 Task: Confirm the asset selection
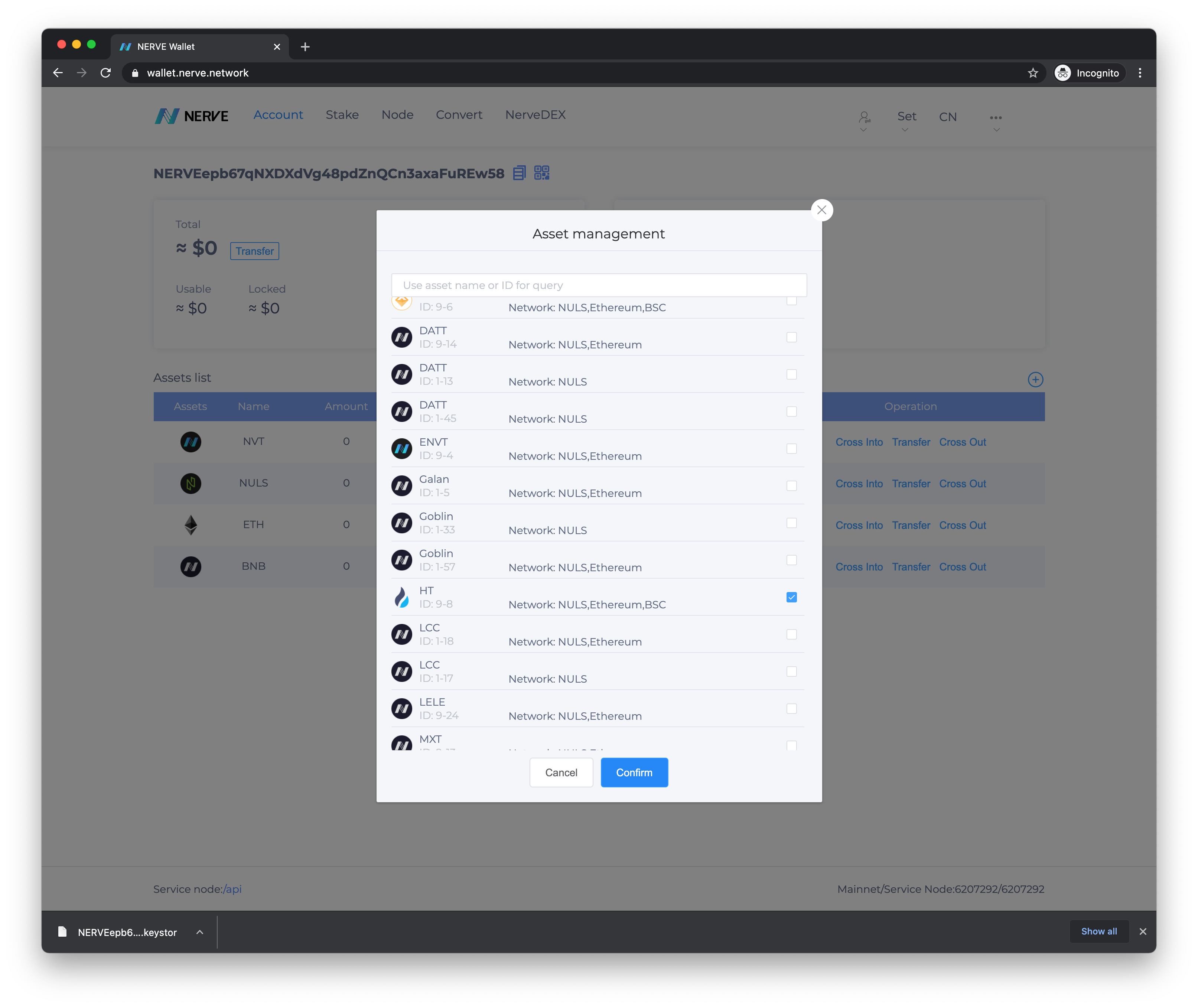coord(634,773)
